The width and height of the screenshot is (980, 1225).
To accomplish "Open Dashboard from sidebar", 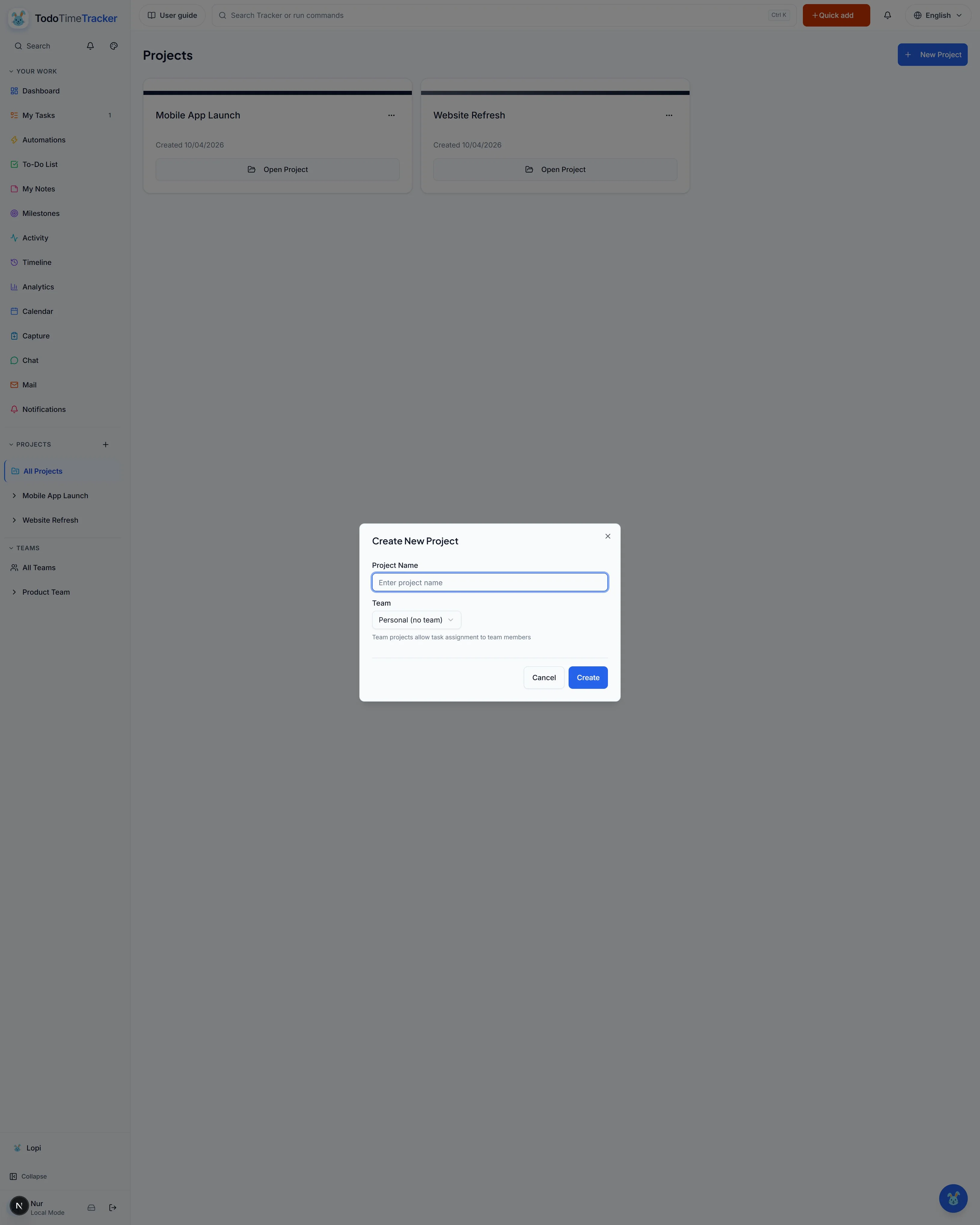I will point(63,91).
